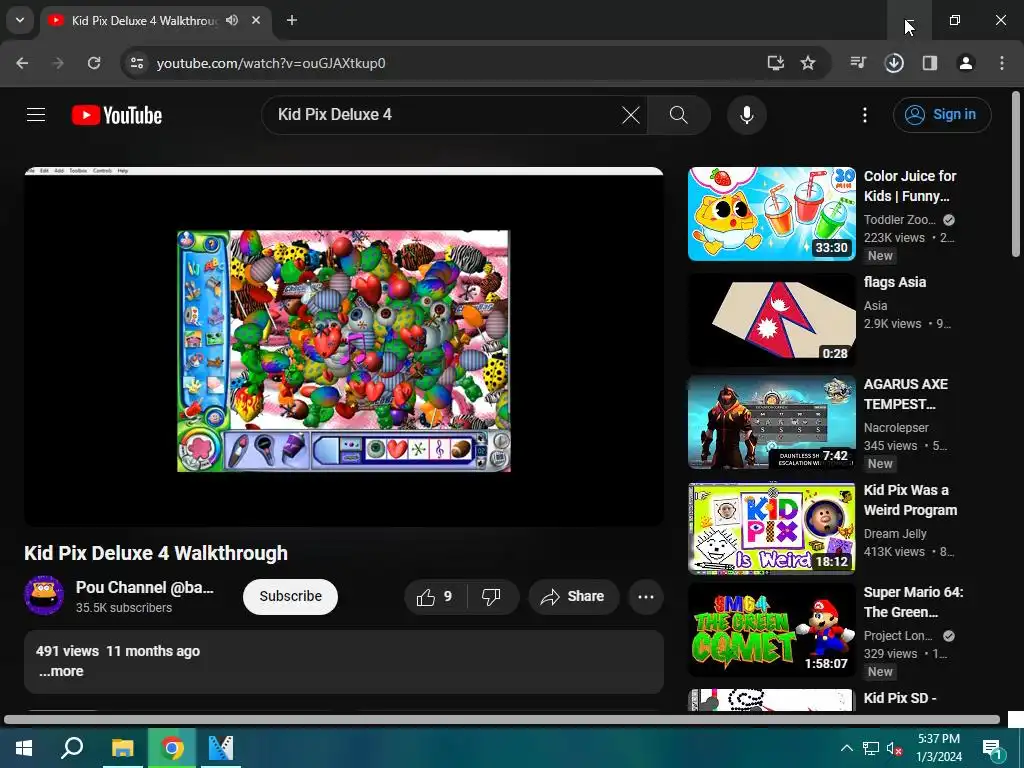This screenshot has width=1024, height=768.
Task: Expand description with ...more
Action: pos(61,671)
